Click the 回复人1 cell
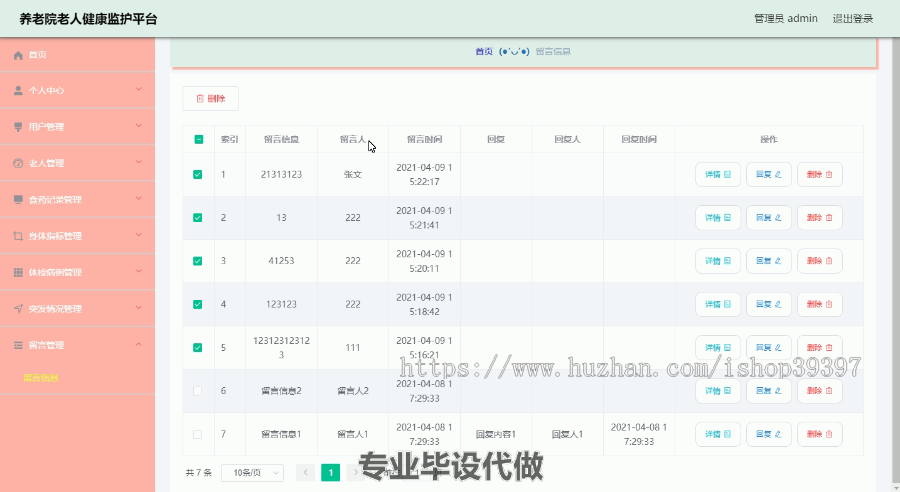Screen dimensions: 900x492 [568, 435]
